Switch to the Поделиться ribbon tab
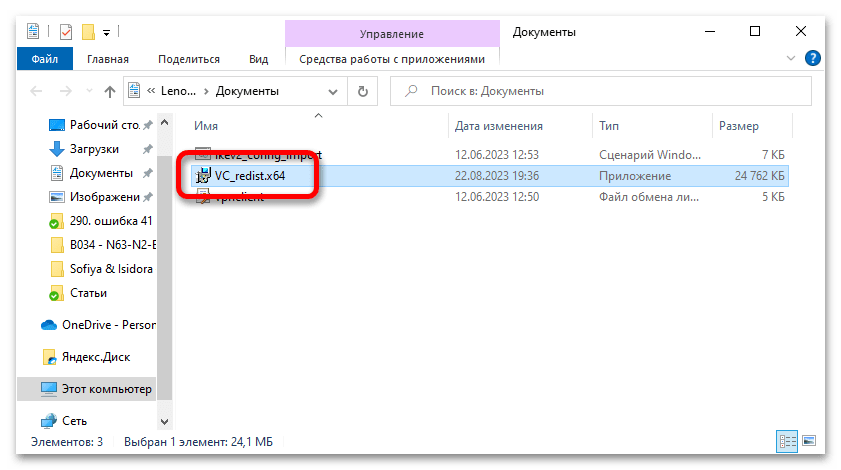841x470 pixels. click(189, 59)
